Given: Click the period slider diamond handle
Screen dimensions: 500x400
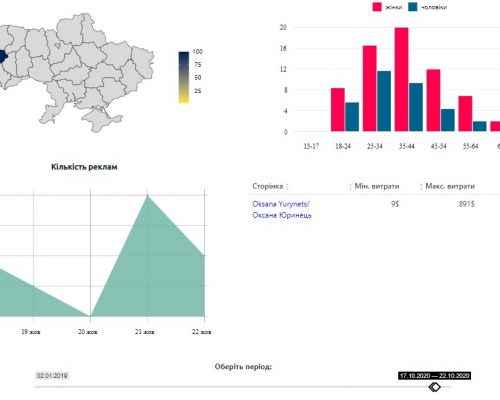Looking at the screenshot, I should point(435,387).
